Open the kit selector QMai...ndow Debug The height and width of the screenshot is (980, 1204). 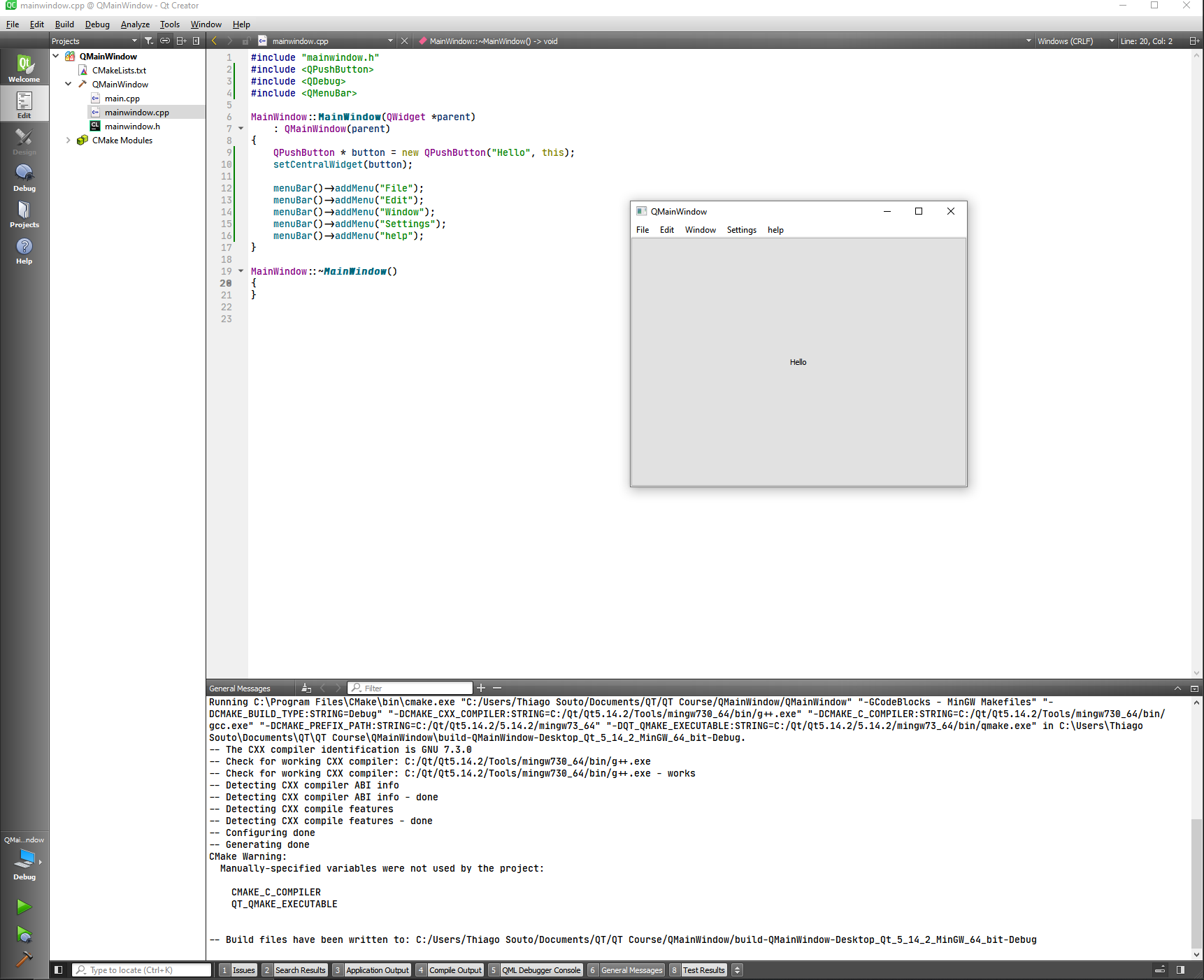click(24, 858)
